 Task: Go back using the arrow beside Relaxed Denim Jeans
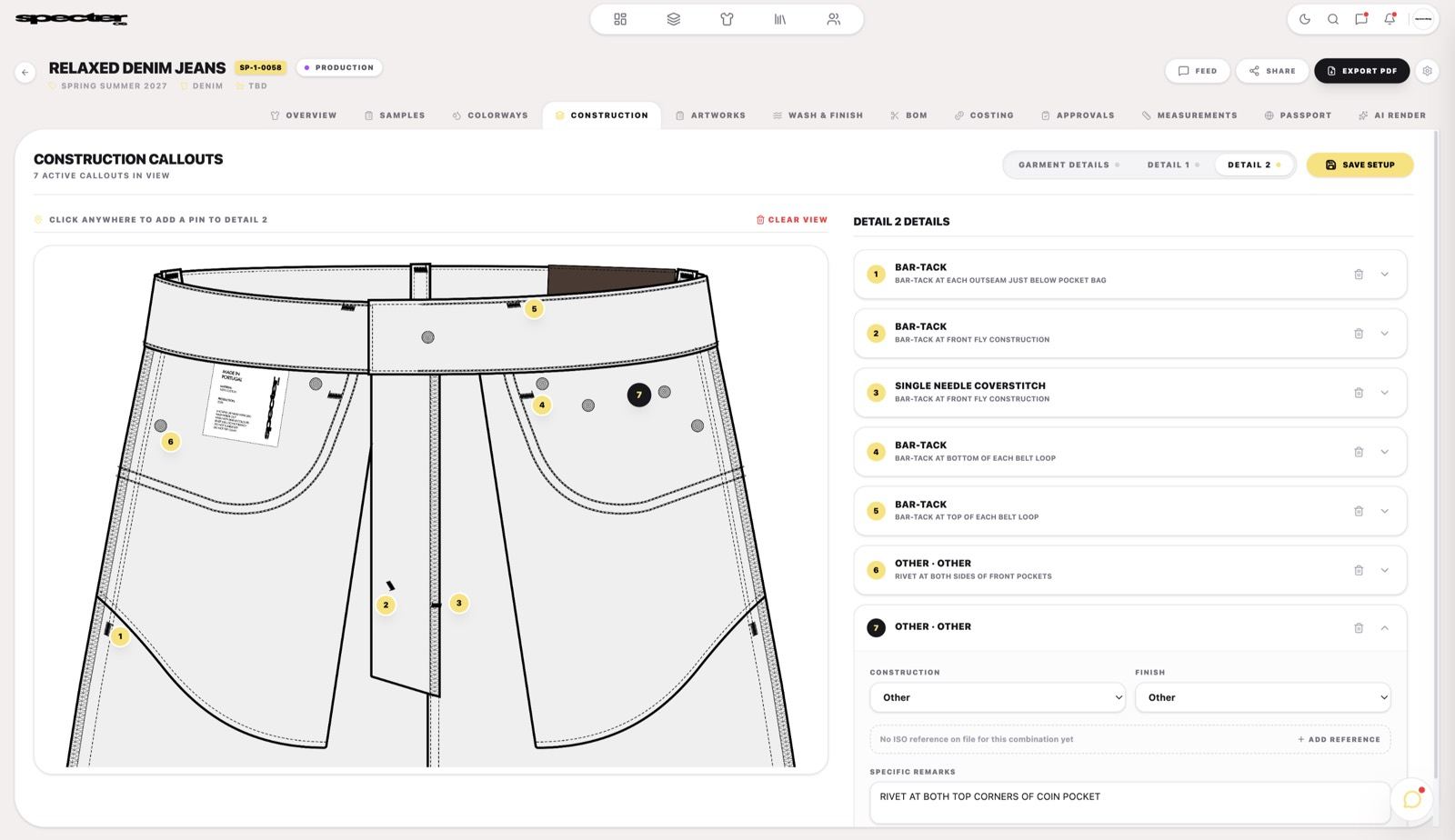coord(25,72)
